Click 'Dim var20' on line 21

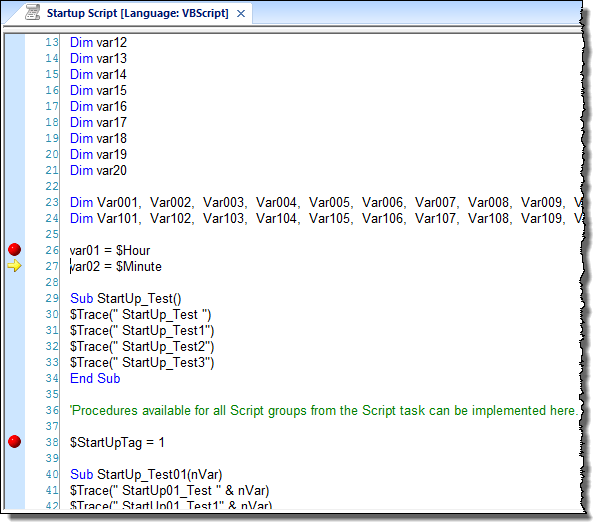click(x=98, y=170)
